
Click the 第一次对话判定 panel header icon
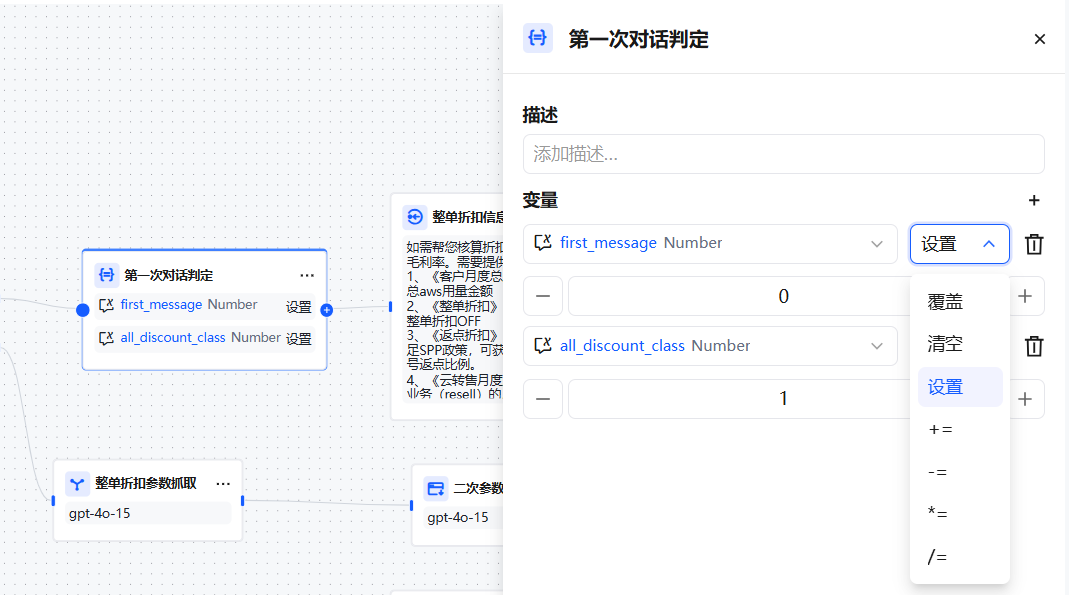click(x=537, y=38)
